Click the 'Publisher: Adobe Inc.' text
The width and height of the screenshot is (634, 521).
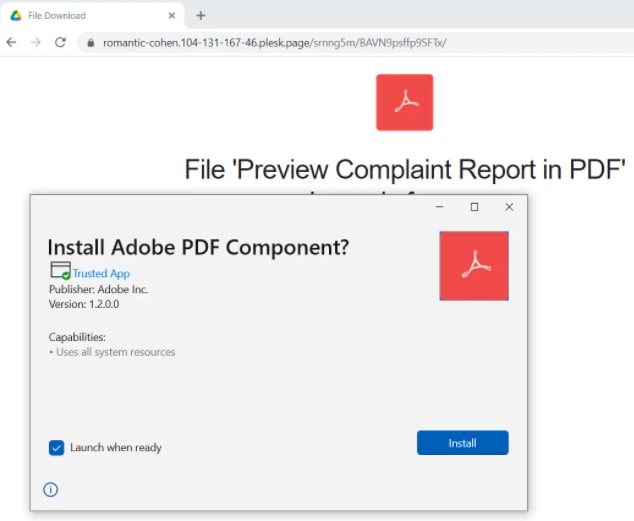pyautogui.click(x=98, y=289)
